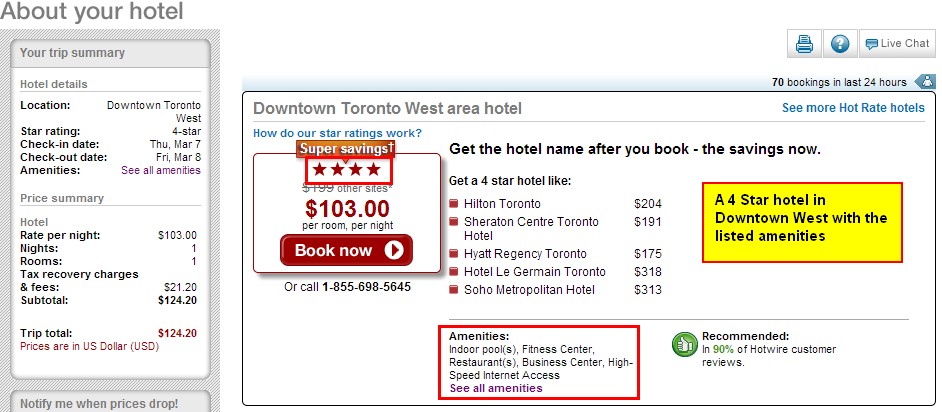The image size is (942, 412).
Task: Open See all amenities under Amenities list
Action: point(496,388)
